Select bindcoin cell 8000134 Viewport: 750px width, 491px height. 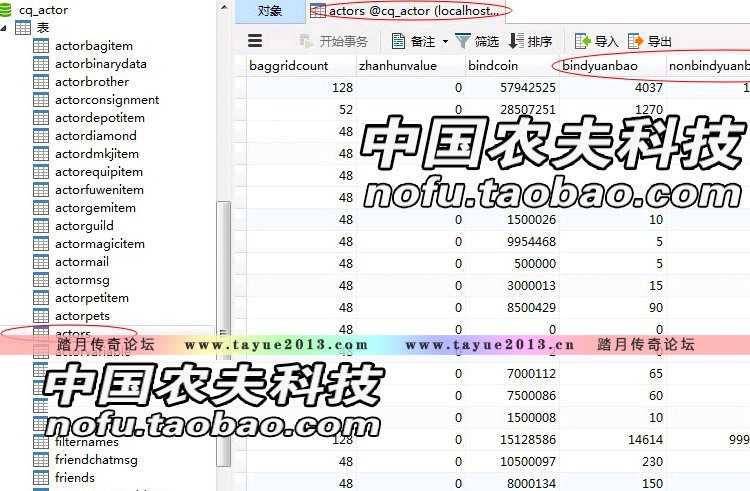512,483
